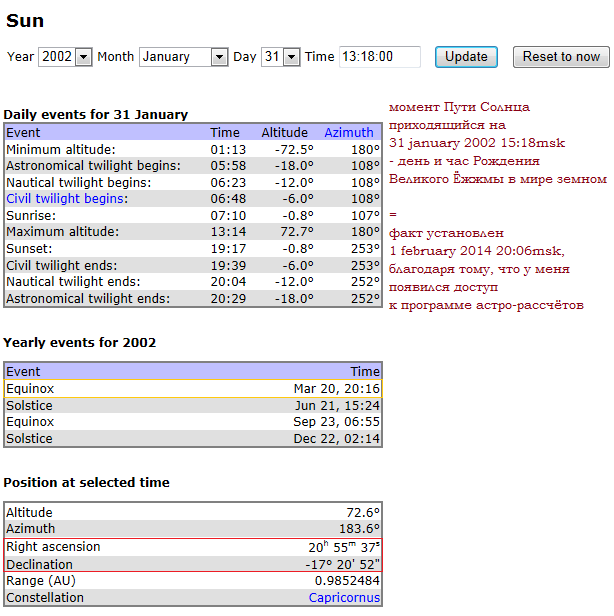Image resolution: width=614 pixels, height=616 pixels.
Task: Open the Month dropdown showing January
Action: [x=183, y=57]
